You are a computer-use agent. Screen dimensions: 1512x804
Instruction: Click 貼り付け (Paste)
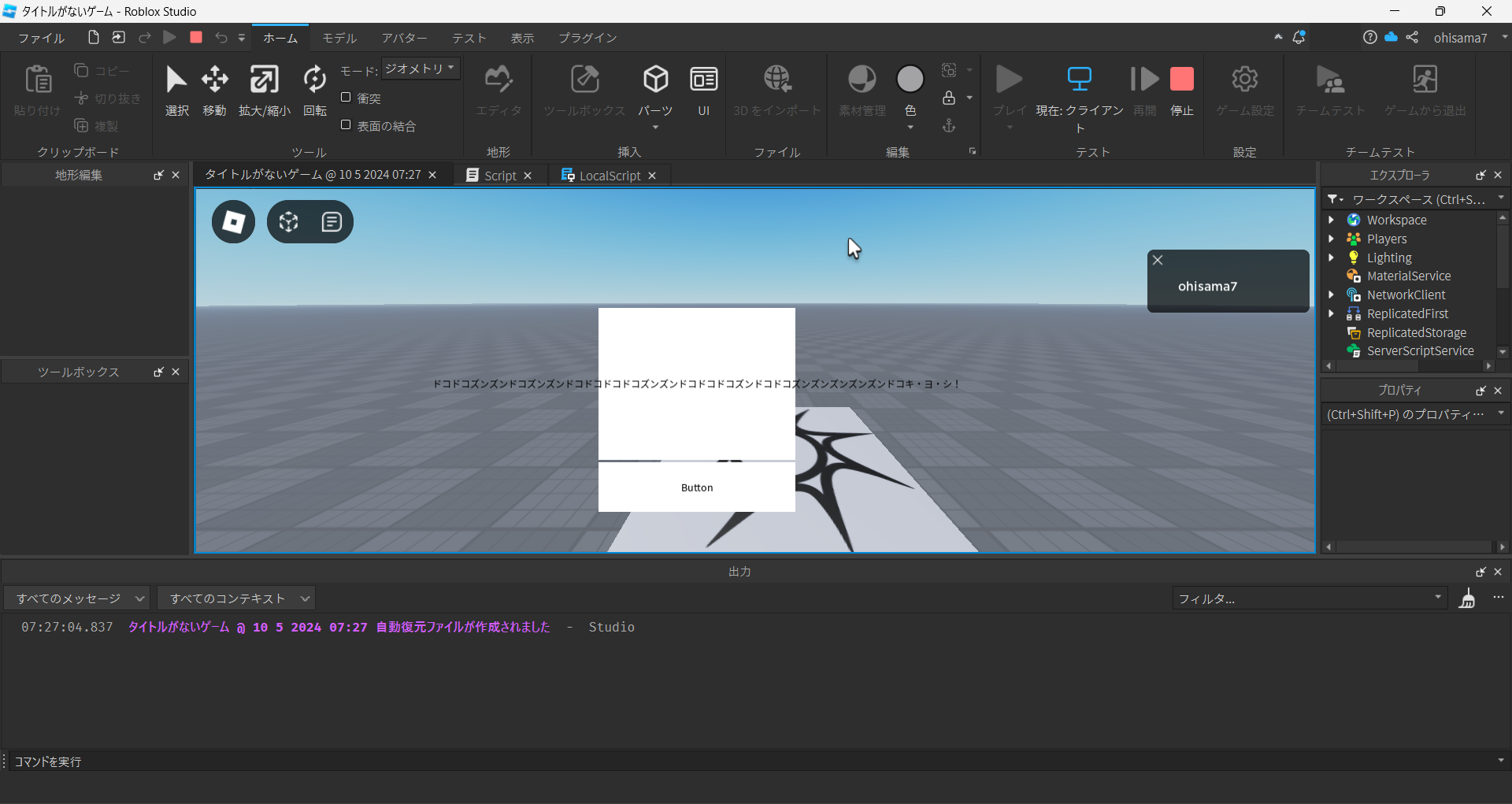pos(38,91)
